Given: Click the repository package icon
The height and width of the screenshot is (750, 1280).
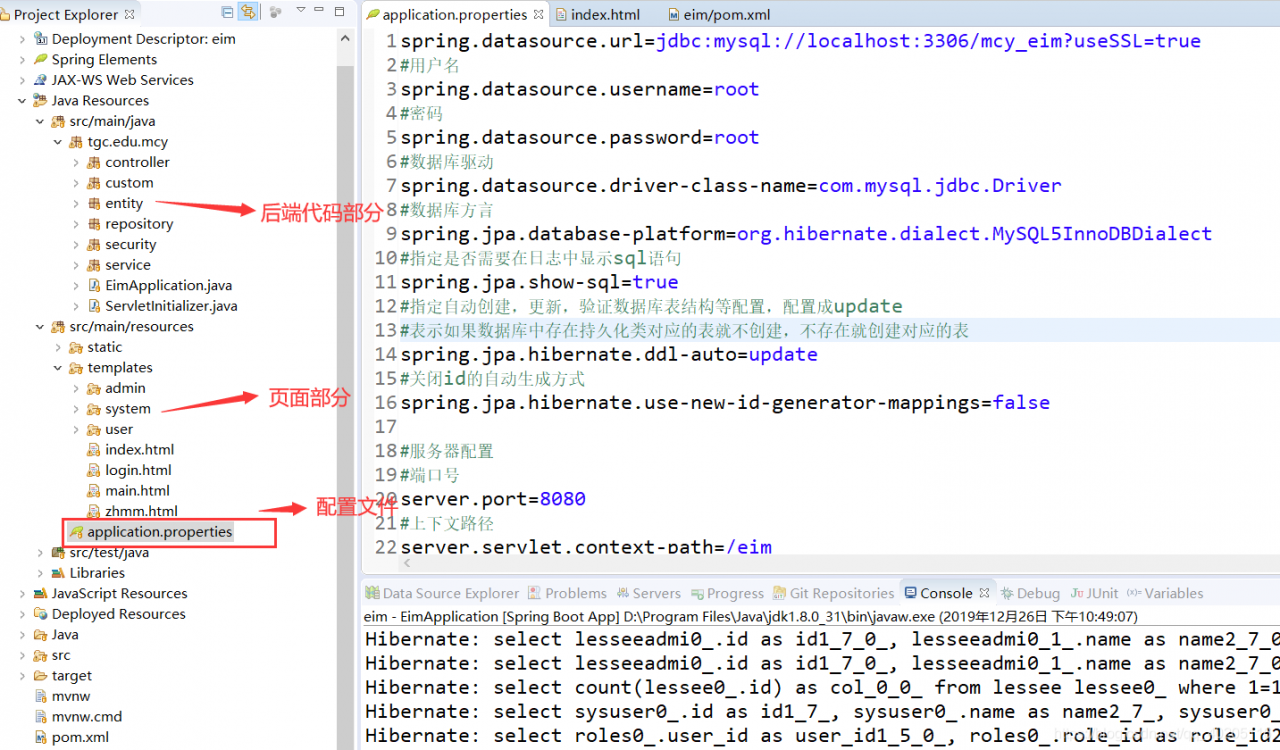Looking at the screenshot, I should tap(94, 224).
